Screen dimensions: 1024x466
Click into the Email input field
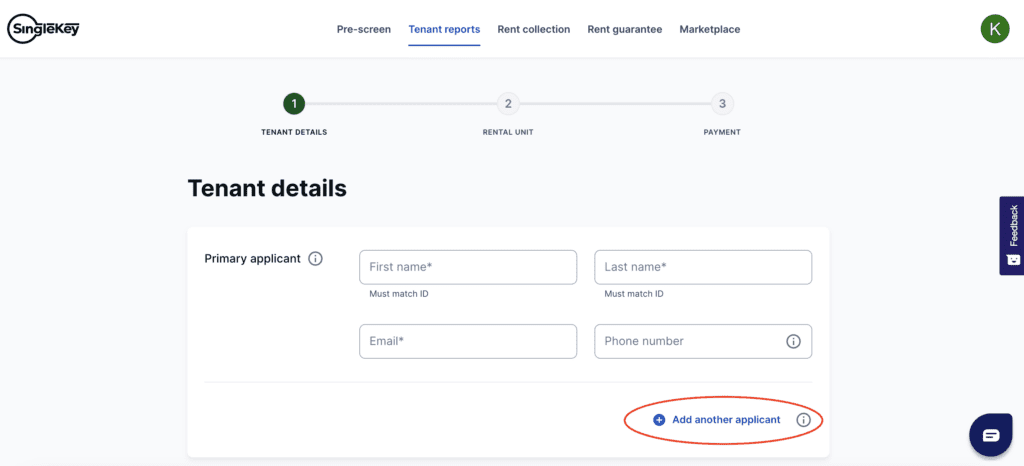click(468, 341)
